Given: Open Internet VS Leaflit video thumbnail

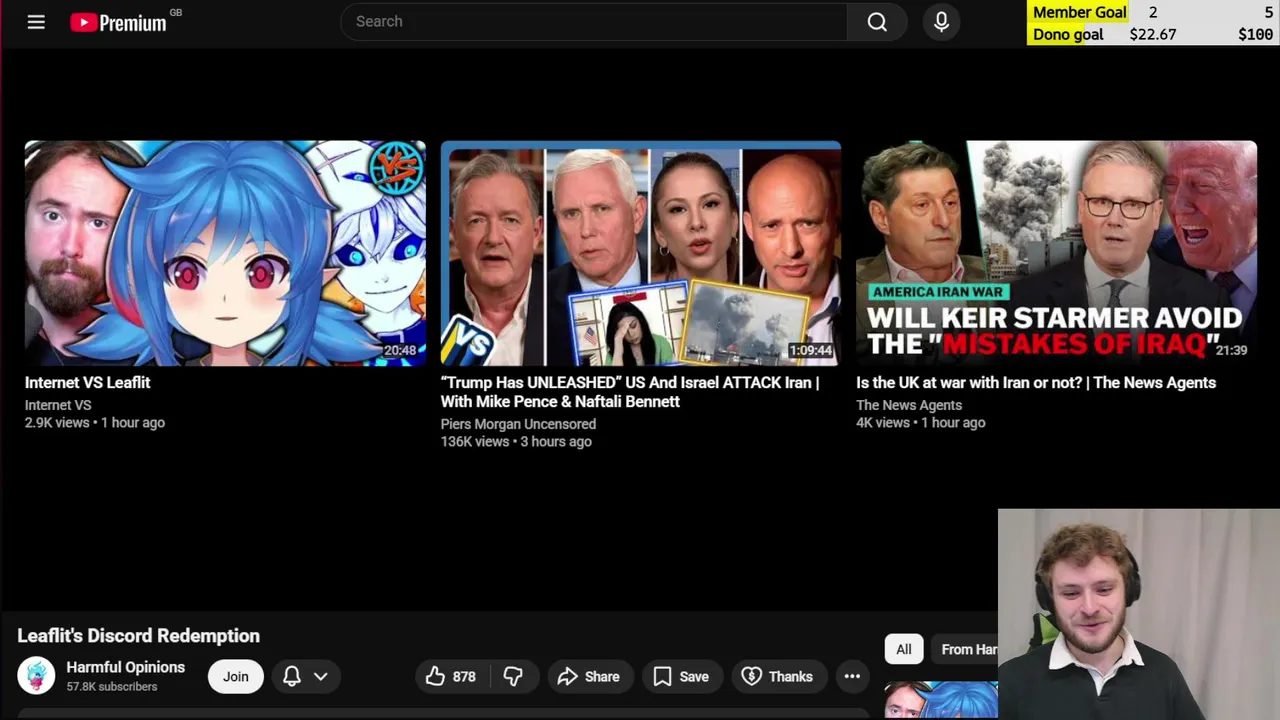Looking at the screenshot, I should pos(225,253).
